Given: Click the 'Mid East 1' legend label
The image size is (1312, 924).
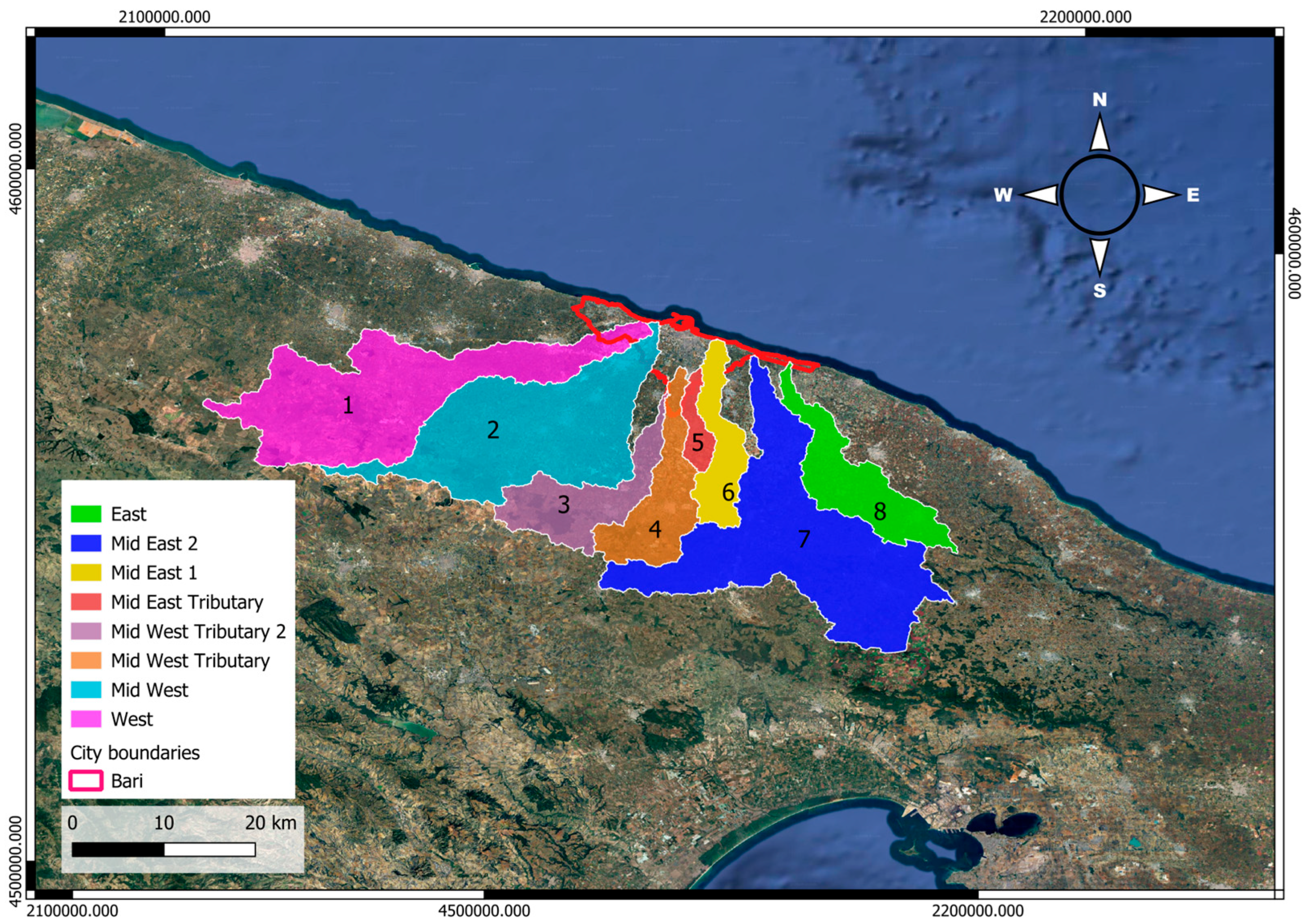Looking at the screenshot, I should [x=154, y=572].
